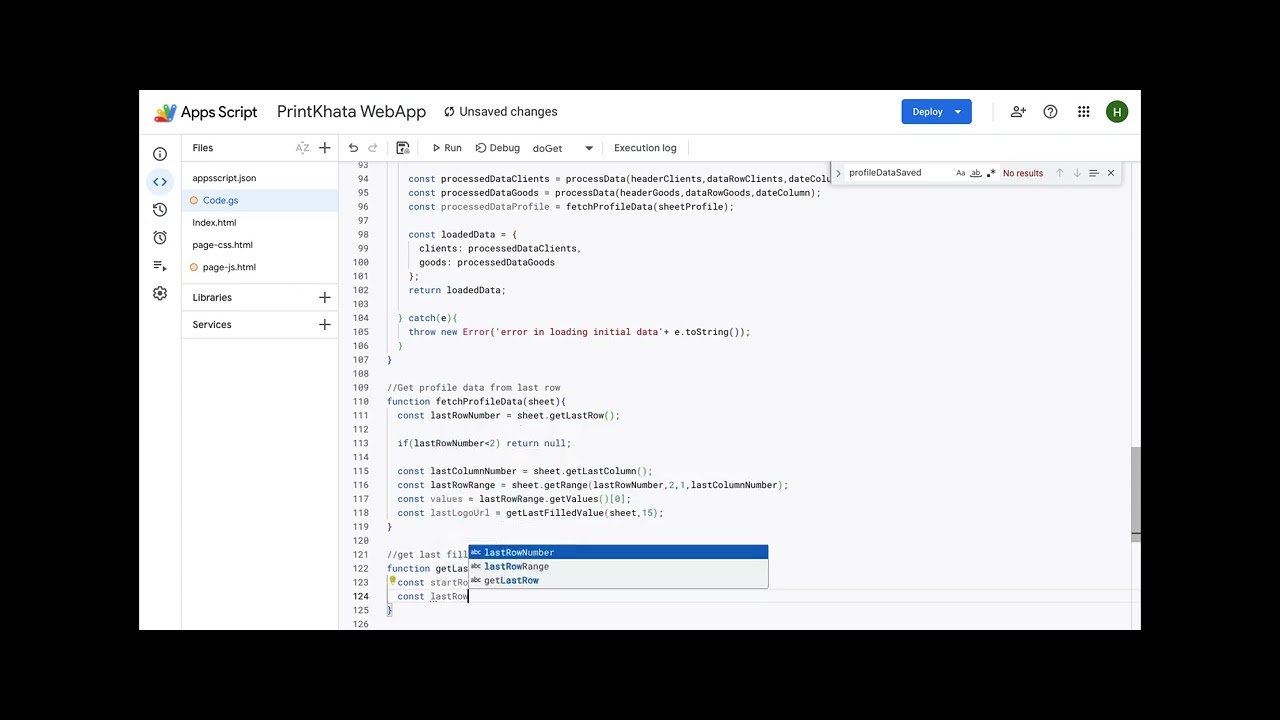This screenshot has height=720, width=1280.
Task: Click the find input field profileDataSaved
Action: (x=899, y=173)
